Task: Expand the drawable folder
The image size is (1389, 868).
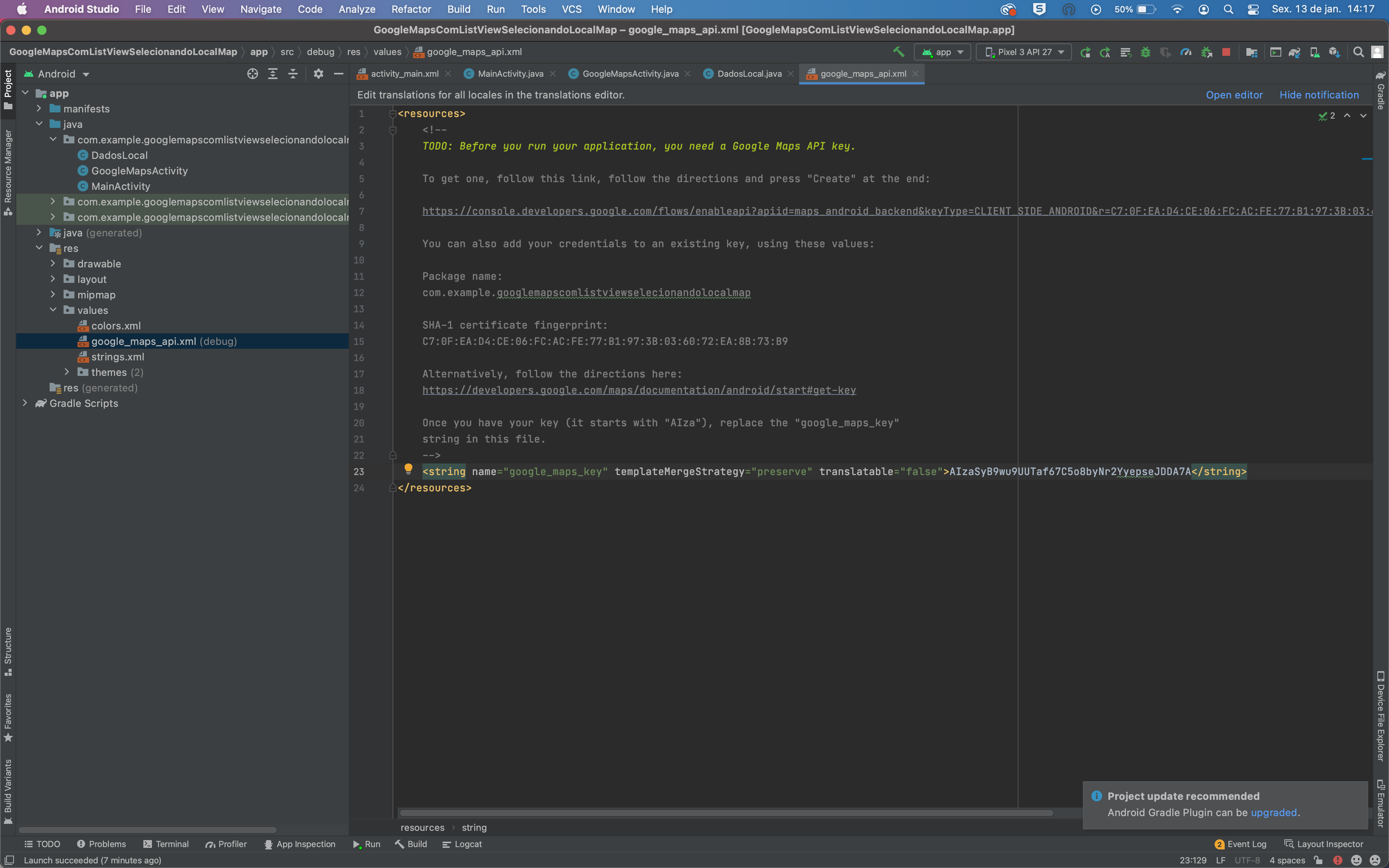Action: [x=53, y=263]
